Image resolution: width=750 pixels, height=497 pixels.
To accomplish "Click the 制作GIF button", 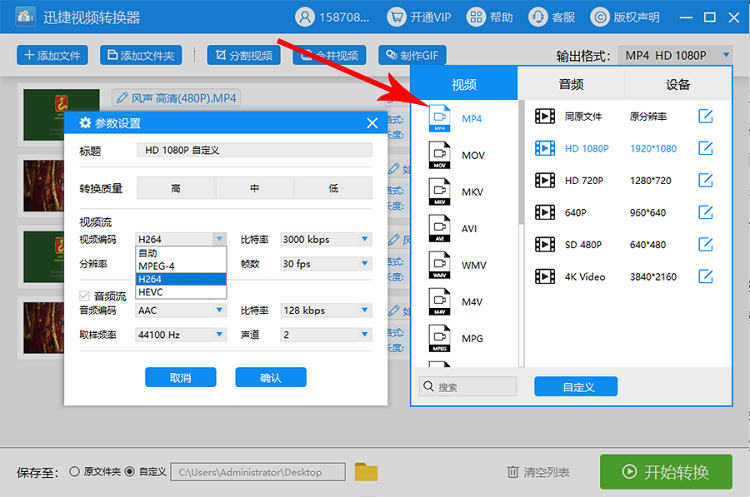I will [x=412, y=55].
